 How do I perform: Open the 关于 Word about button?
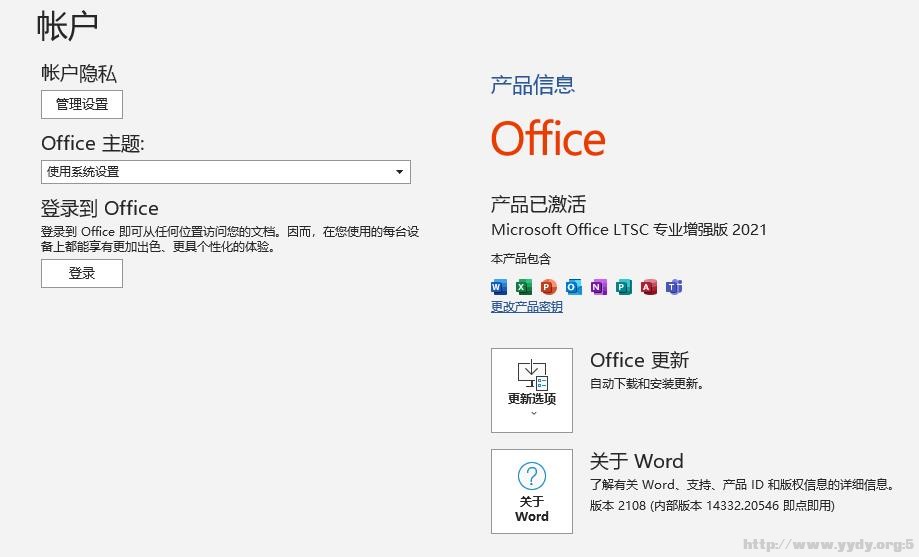point(532,491)
